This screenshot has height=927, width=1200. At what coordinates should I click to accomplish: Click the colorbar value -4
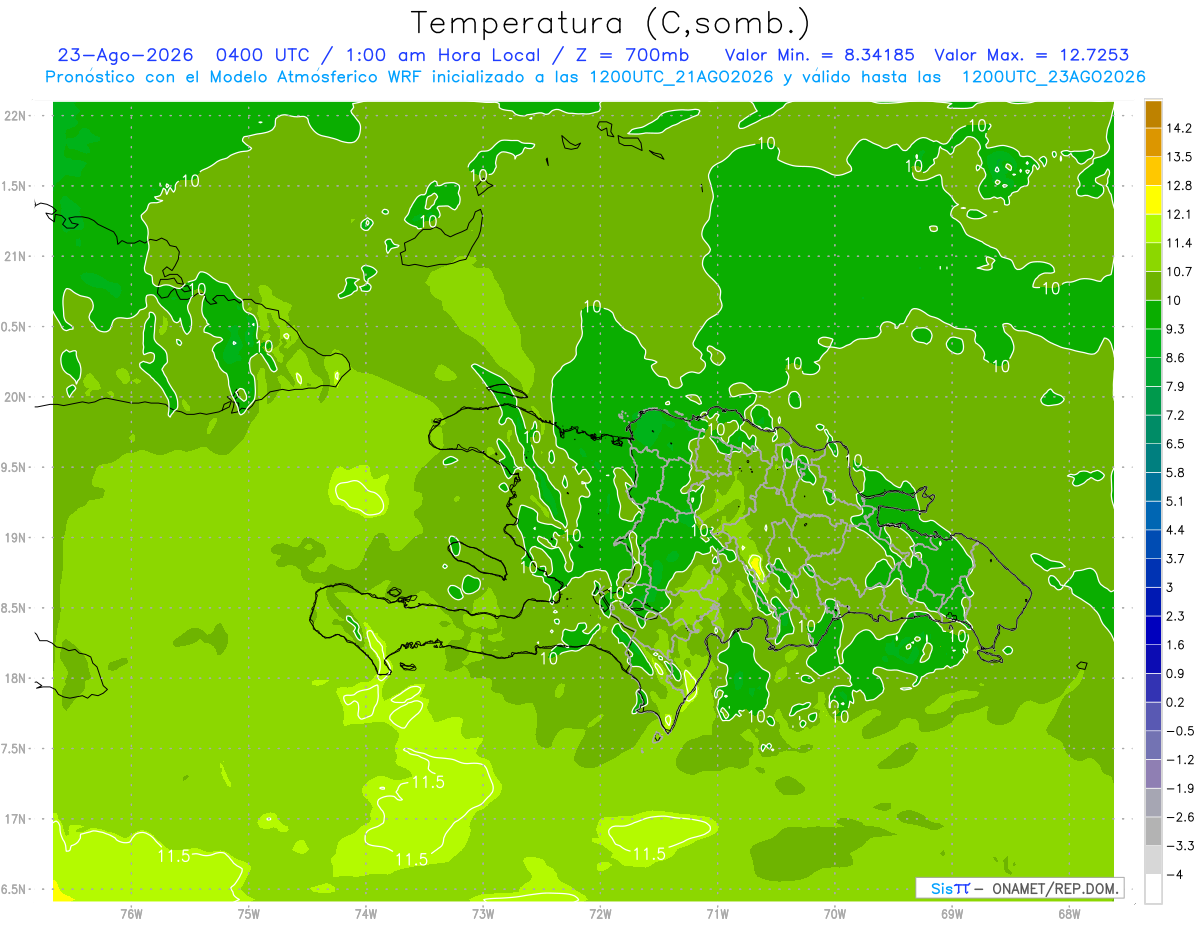[1176, 874]
